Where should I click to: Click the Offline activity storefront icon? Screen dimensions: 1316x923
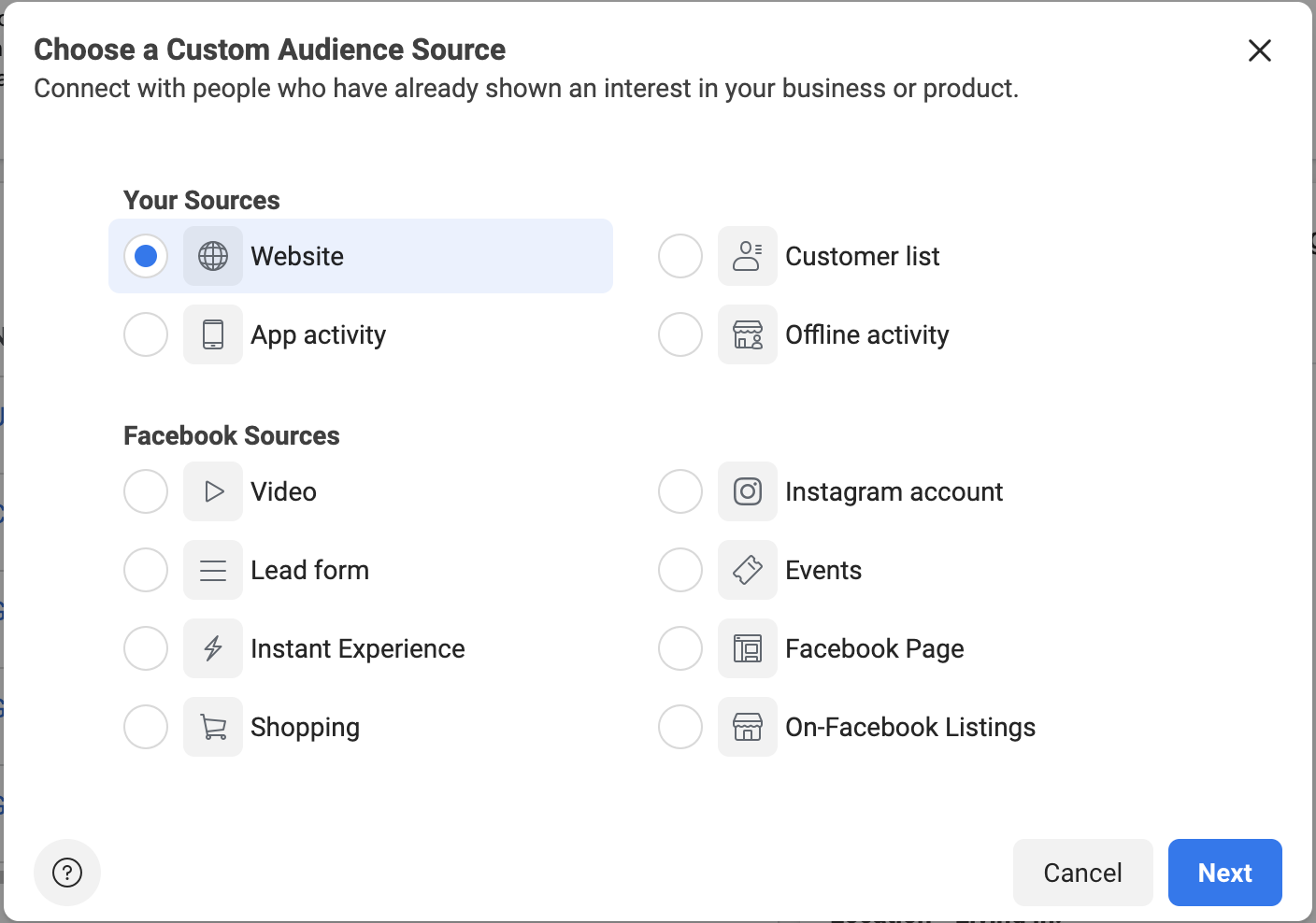(748, 334)
